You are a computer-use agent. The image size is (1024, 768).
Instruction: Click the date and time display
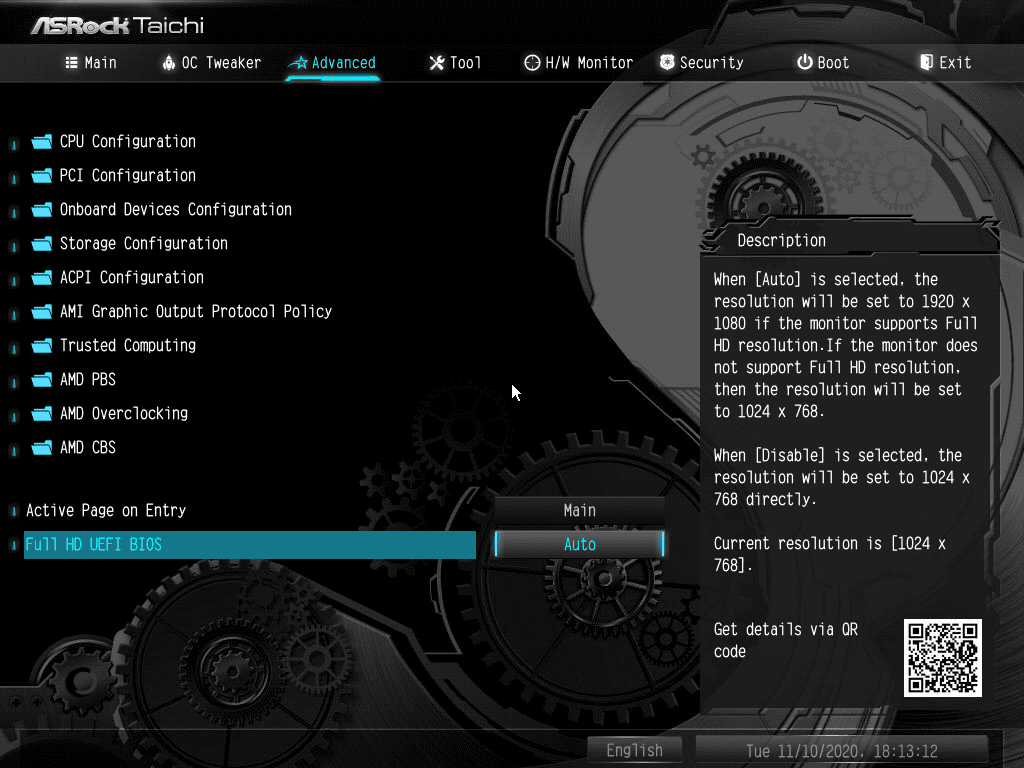[842, 751]
